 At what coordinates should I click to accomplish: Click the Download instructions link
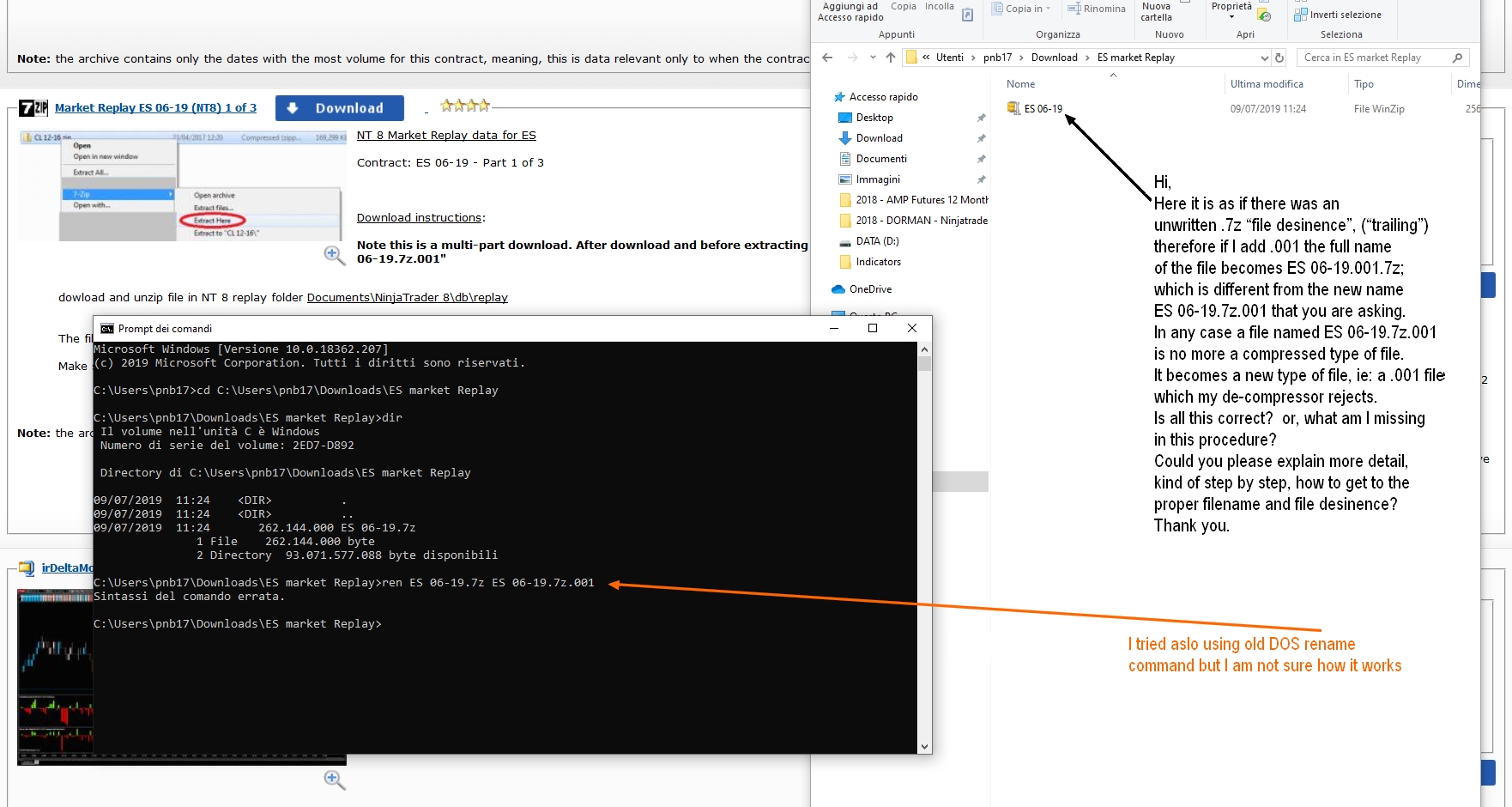pyautogui.click(x=419, y=218)
